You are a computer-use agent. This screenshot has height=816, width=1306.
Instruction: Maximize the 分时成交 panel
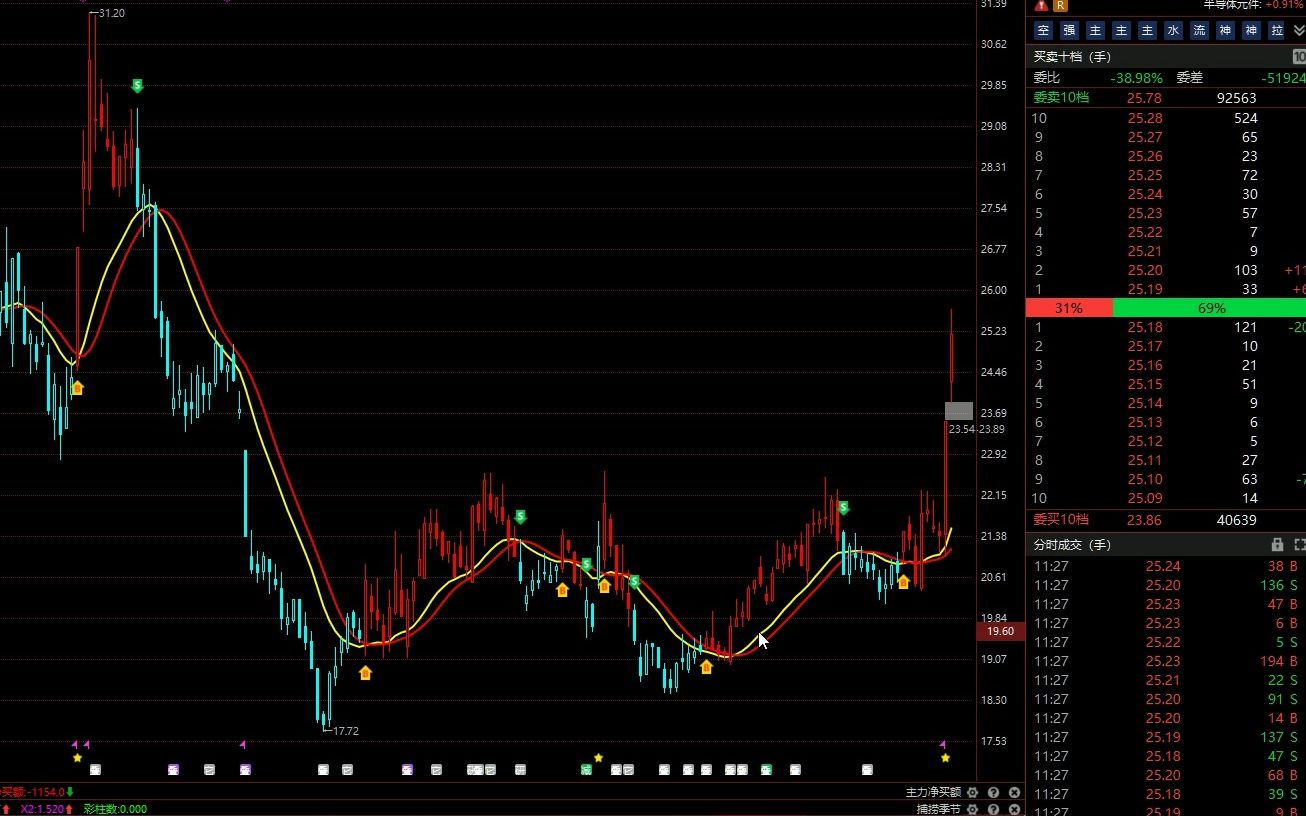(1299, 545)
